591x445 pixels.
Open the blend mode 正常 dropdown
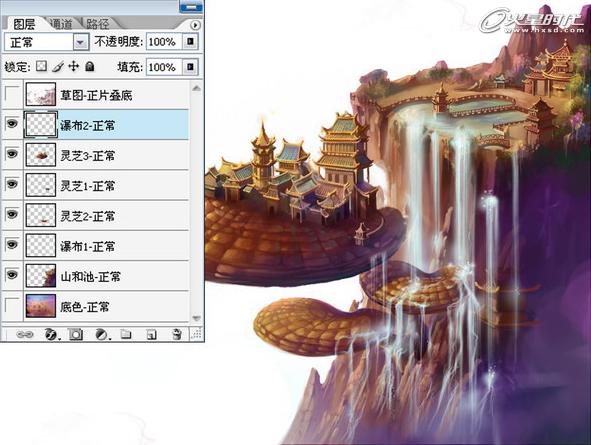(x=80, y=42)
